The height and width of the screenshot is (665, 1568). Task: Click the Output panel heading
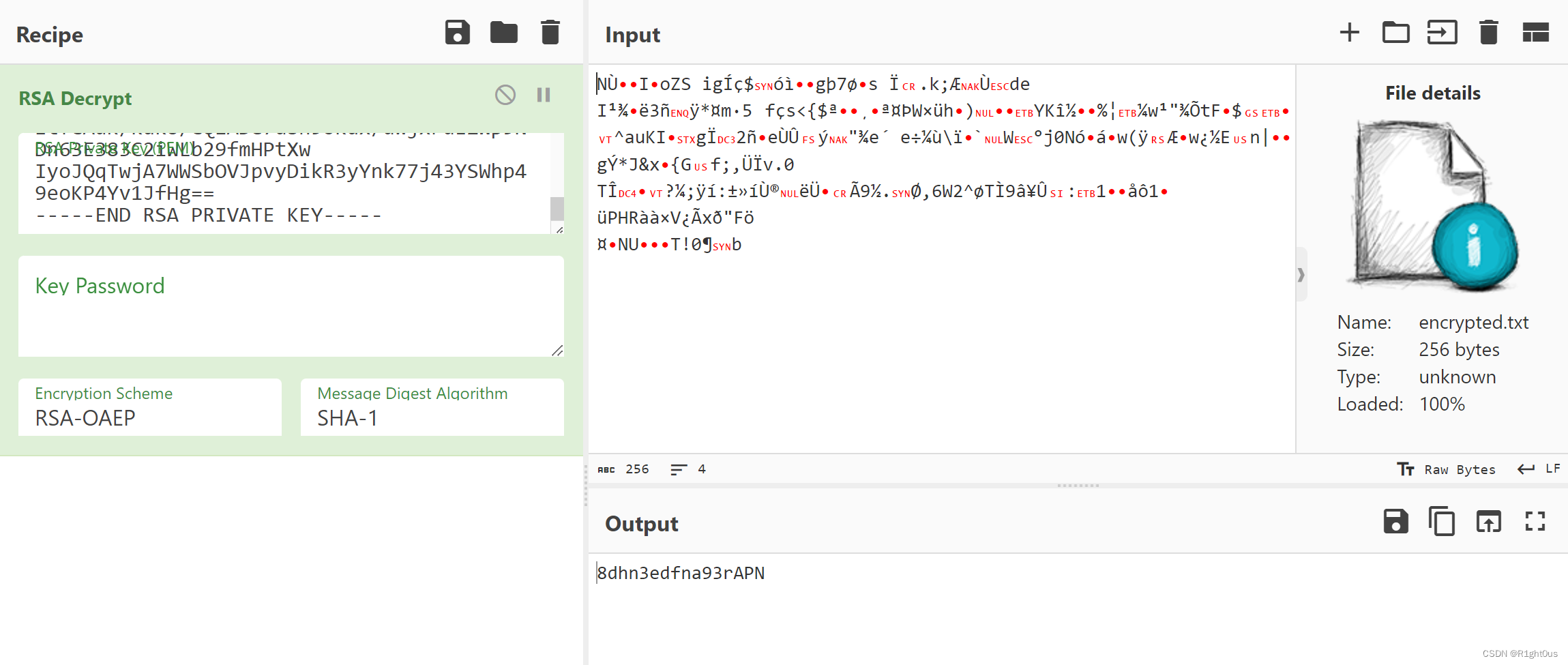[x=641, y=524]
